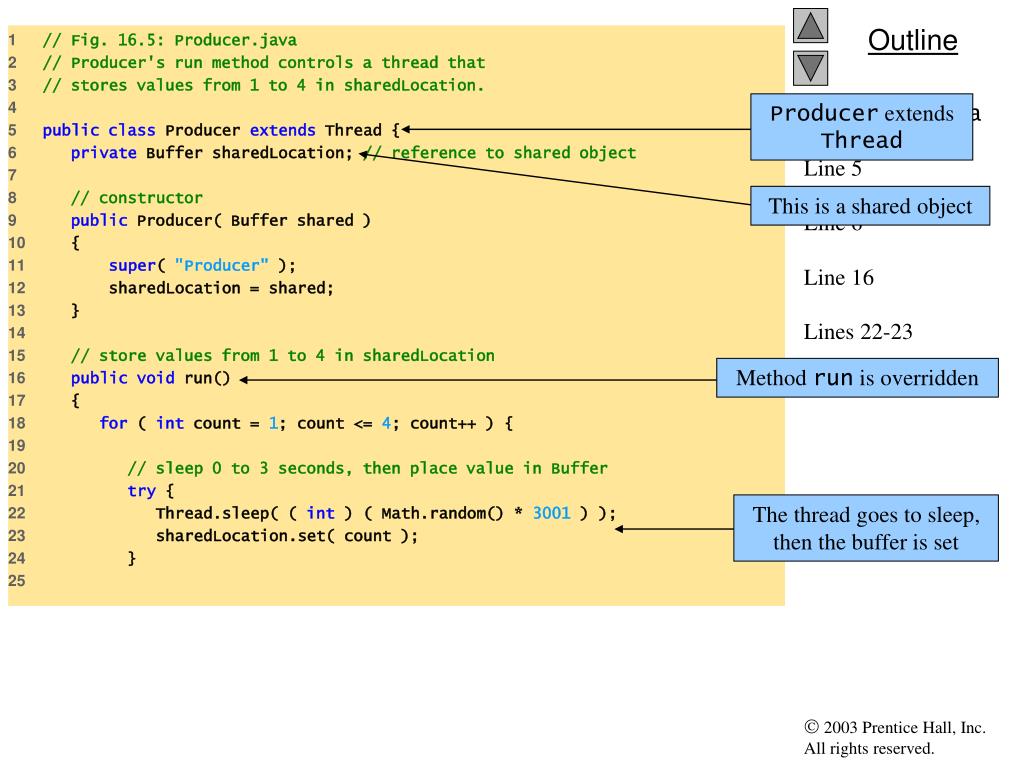Viewport: 1024px width, 768px height.
Task: Select the 'Line 5' outline entry
Action: (x=833, y=169)
